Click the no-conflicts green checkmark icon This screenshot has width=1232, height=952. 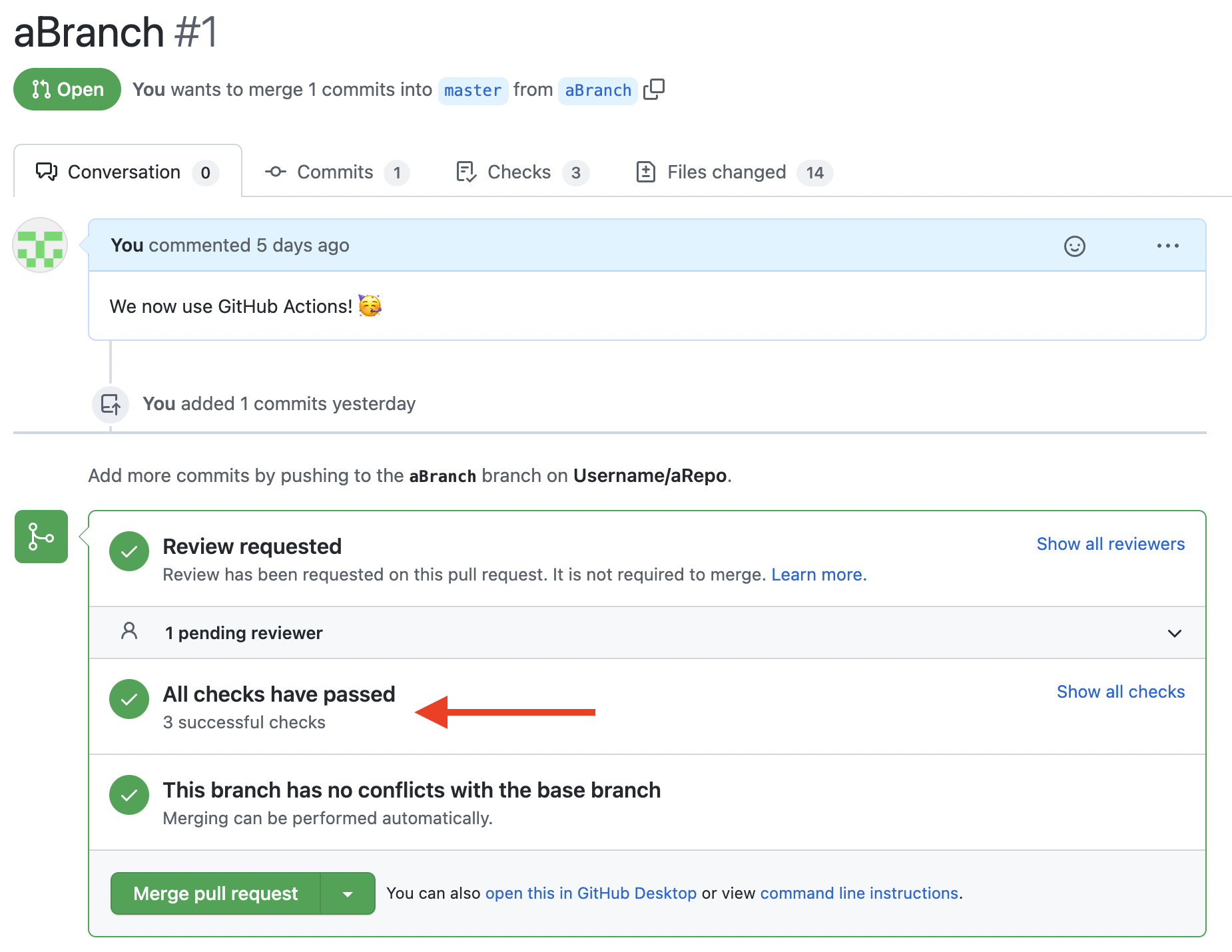pos(129,795)
